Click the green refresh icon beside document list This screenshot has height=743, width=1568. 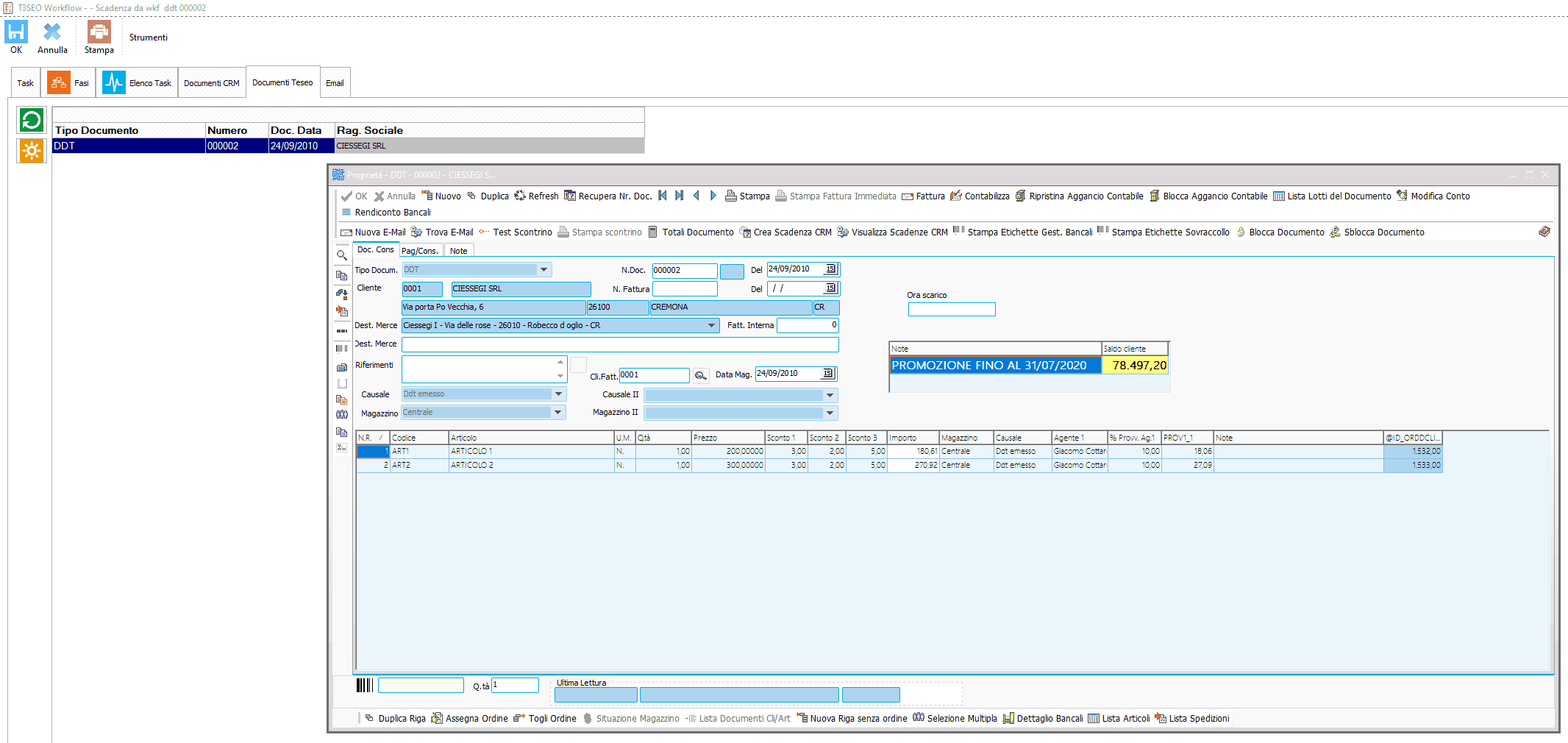click(32, 120)
